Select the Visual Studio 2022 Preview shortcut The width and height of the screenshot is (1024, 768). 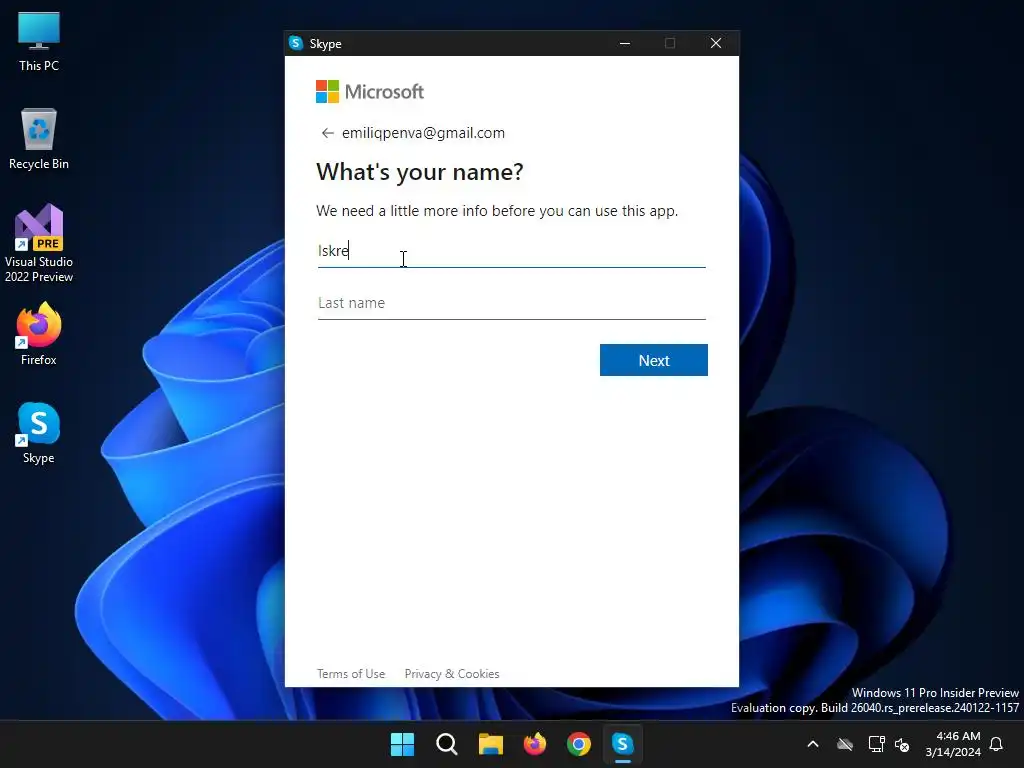39,244
